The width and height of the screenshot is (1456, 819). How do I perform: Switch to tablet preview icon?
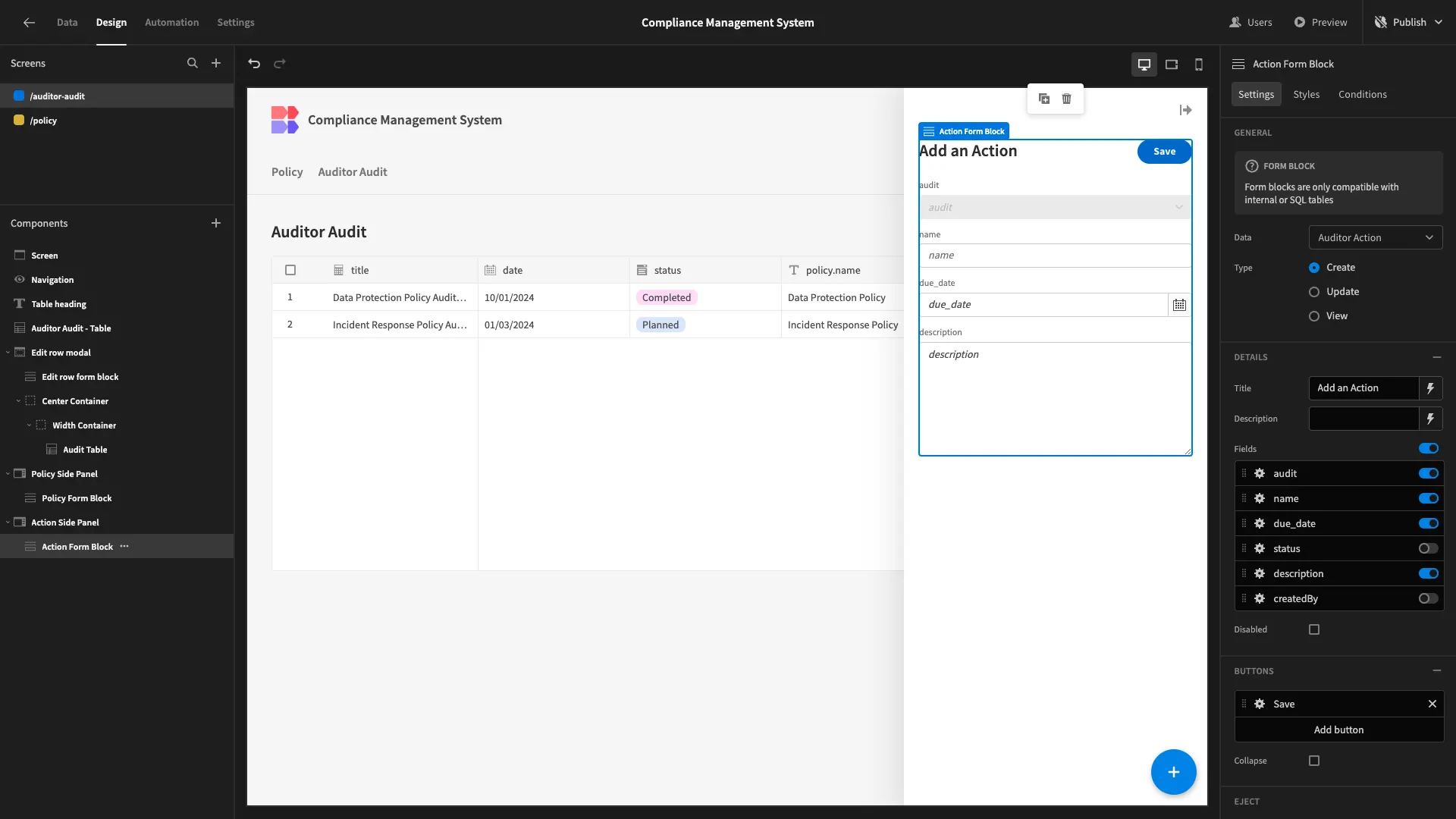[x=1172, y=64]
